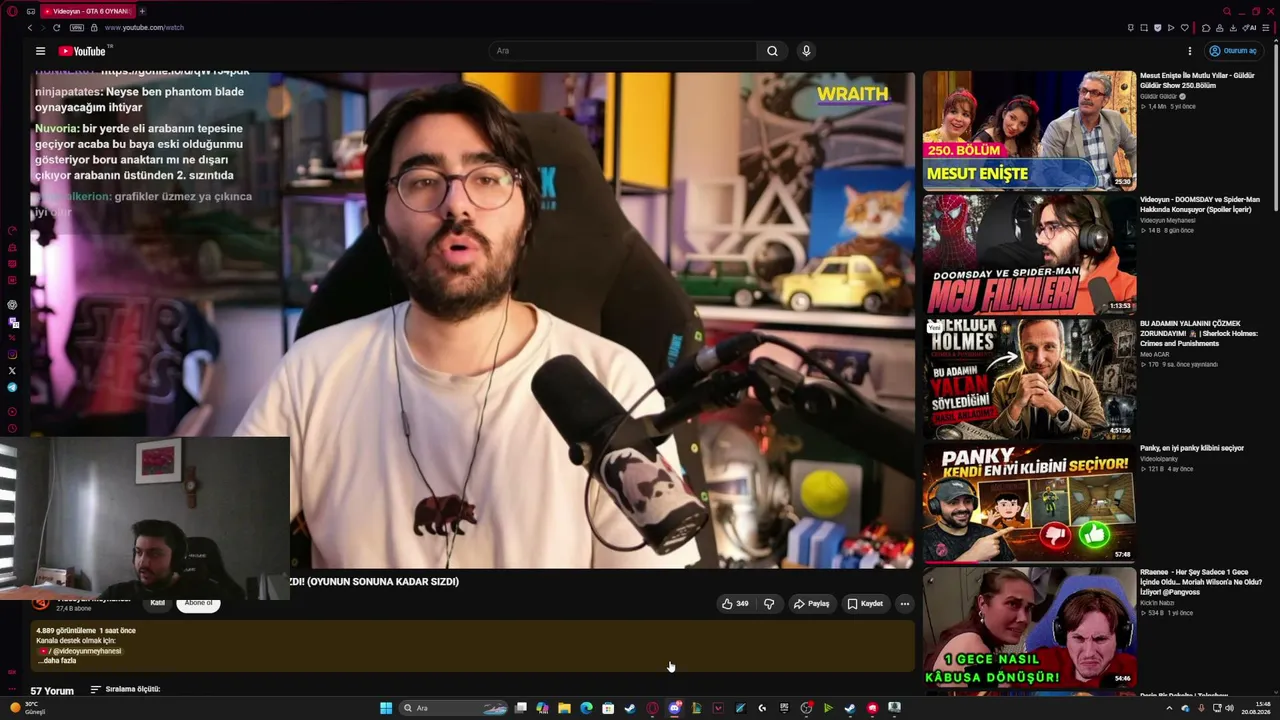Open more actions menu beside Kaydet
This screenshot has width=1280, height=720.
coord(905,604)
